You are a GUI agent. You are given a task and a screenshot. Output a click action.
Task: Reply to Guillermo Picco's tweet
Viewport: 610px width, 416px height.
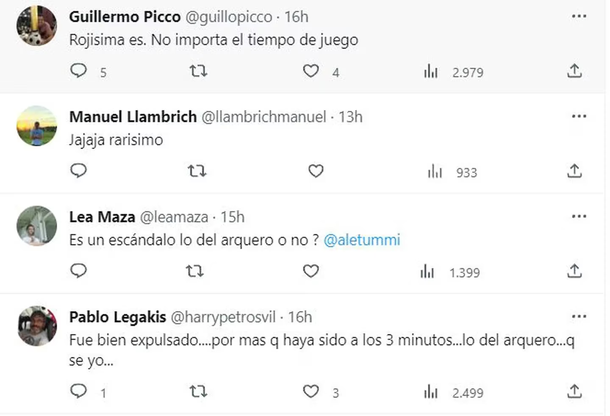(x=79, y=71)
